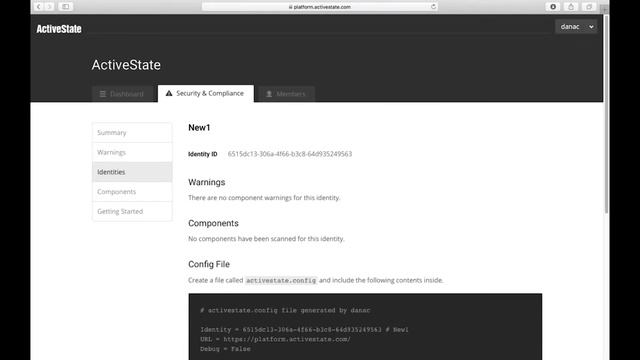Click the 'no component warnings' message
The image size is (640, 360).
264,198
